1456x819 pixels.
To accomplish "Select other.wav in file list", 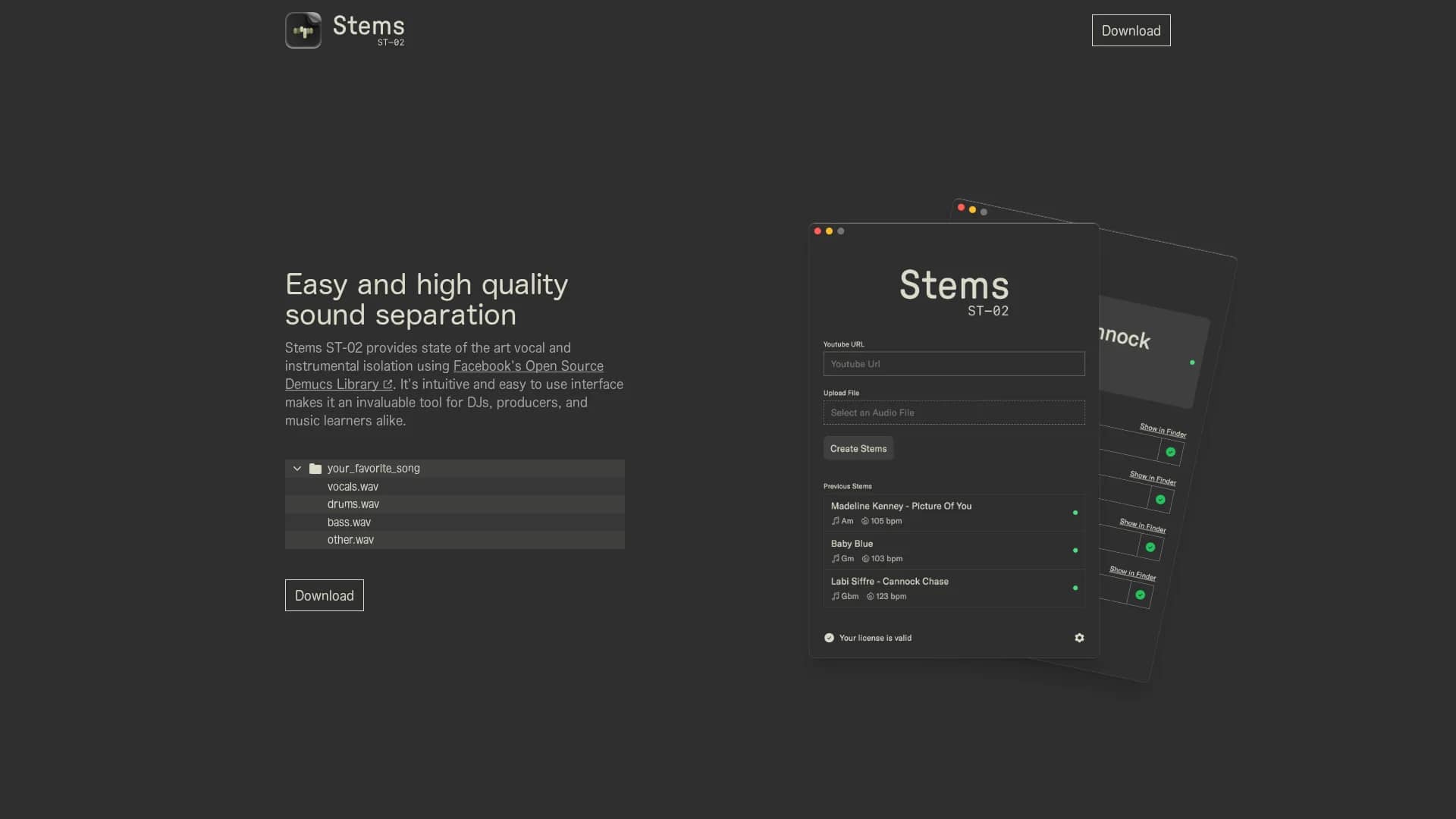I will tap(455, 540).
